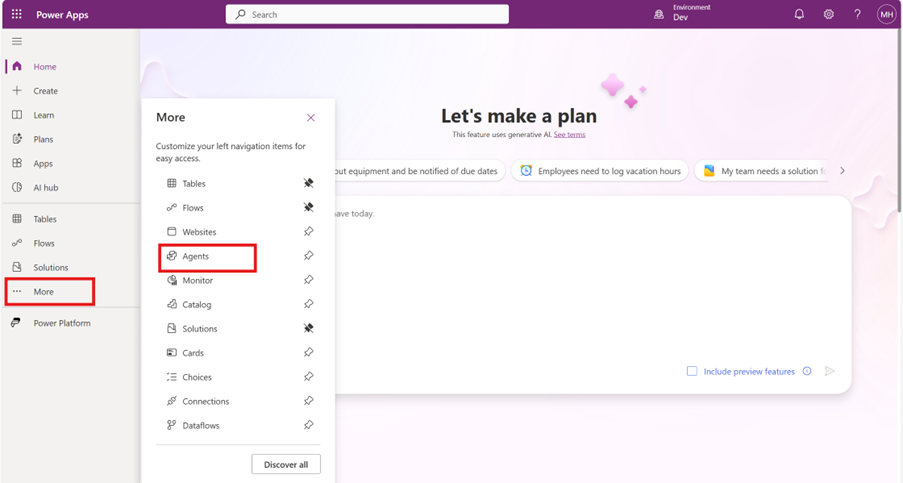This screenshot has height=483, width=903.
Task: Close the More panel
Action: [311, 117]
